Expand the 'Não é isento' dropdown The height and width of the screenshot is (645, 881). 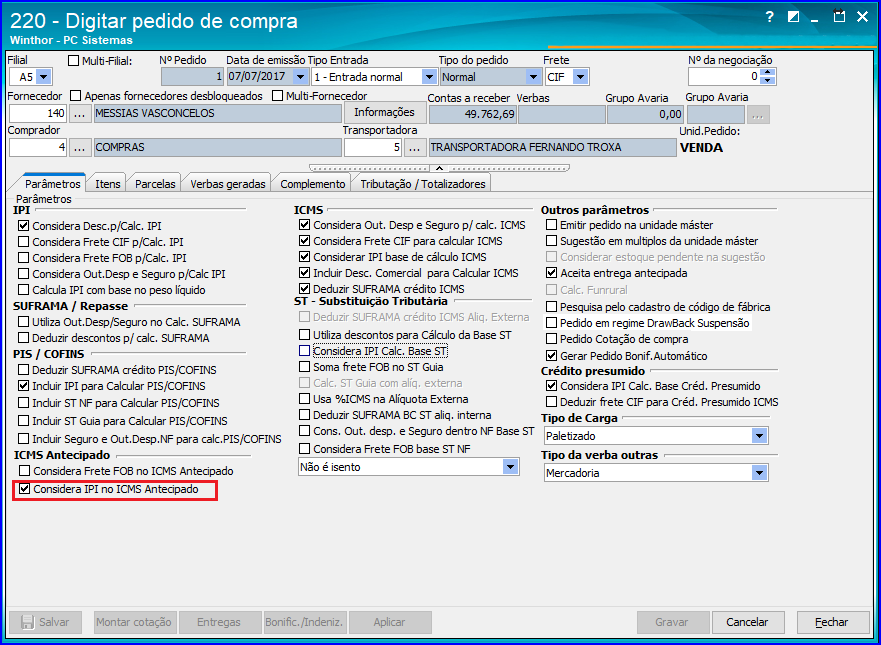(510, 466)
